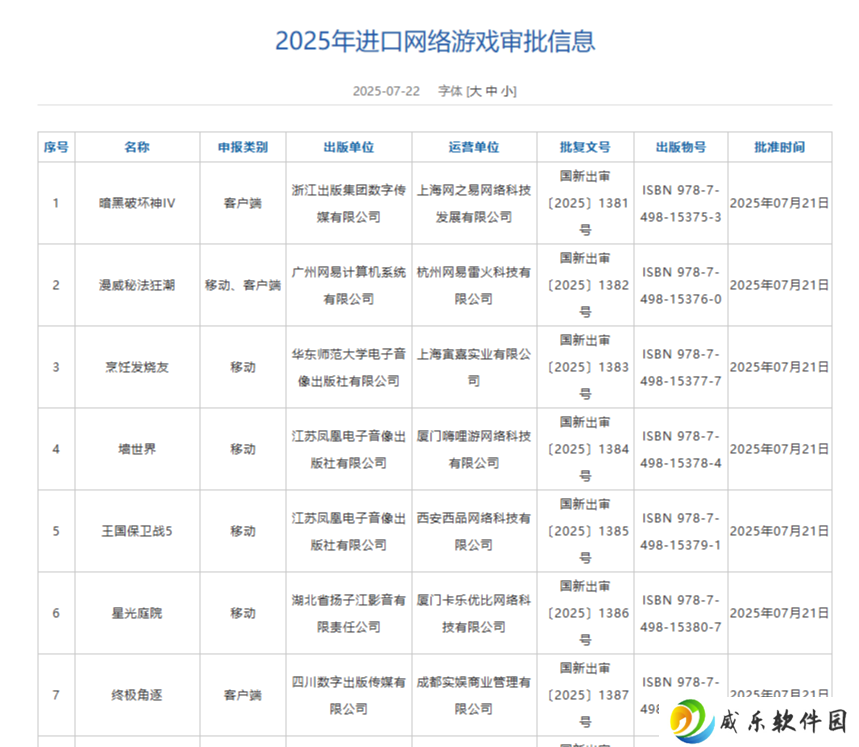This screenshot has width=859, height=747.
Task: Click column header 批复文号
Action: pos(585,147)
